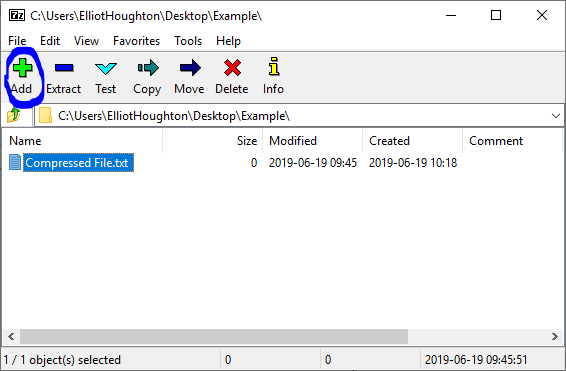Open the View menu
This screenshot has height=371, width=566.
pos(86,41)
